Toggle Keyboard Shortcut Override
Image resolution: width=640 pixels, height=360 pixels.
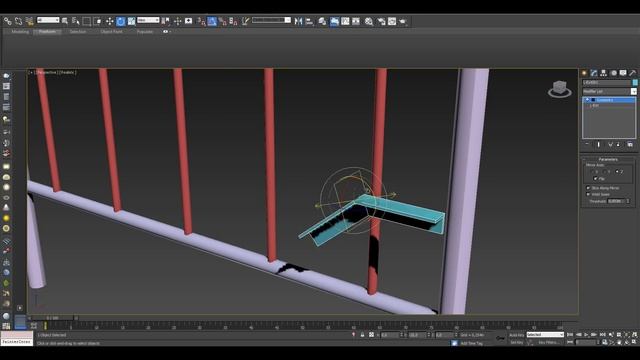(189, 21)
